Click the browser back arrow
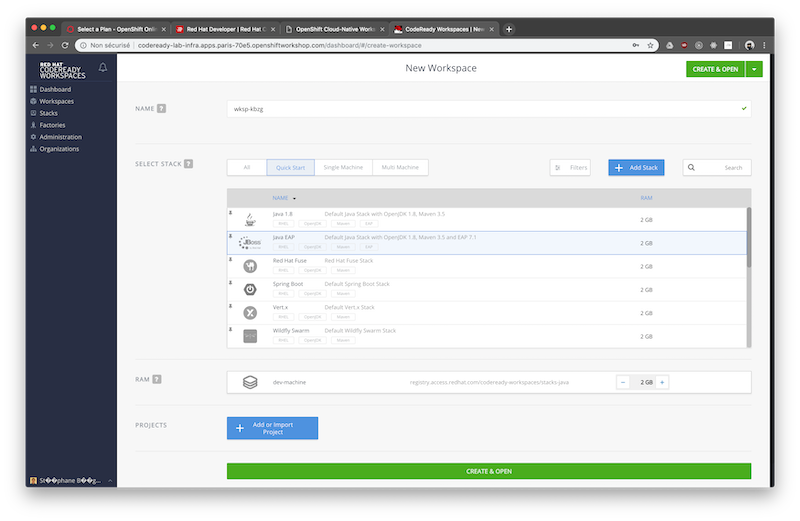This screenshot has height=521, width=800. coord(36,45)
